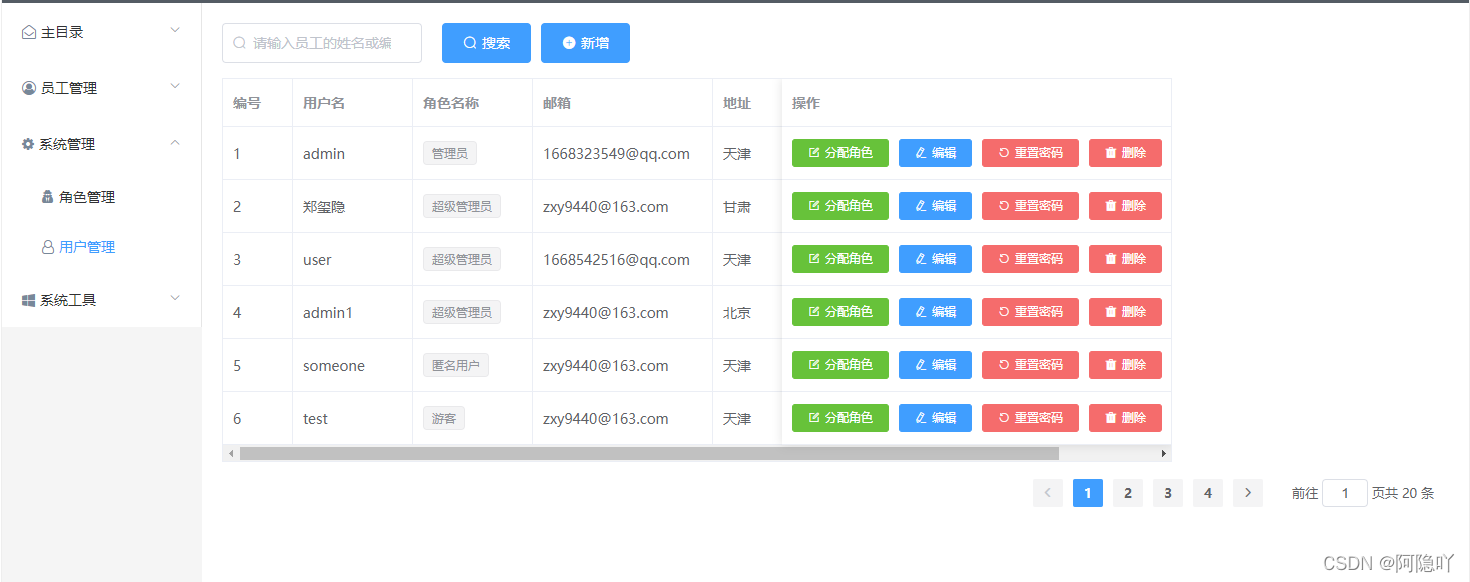Click the 系统工具 windows icon

coord(29,300)
